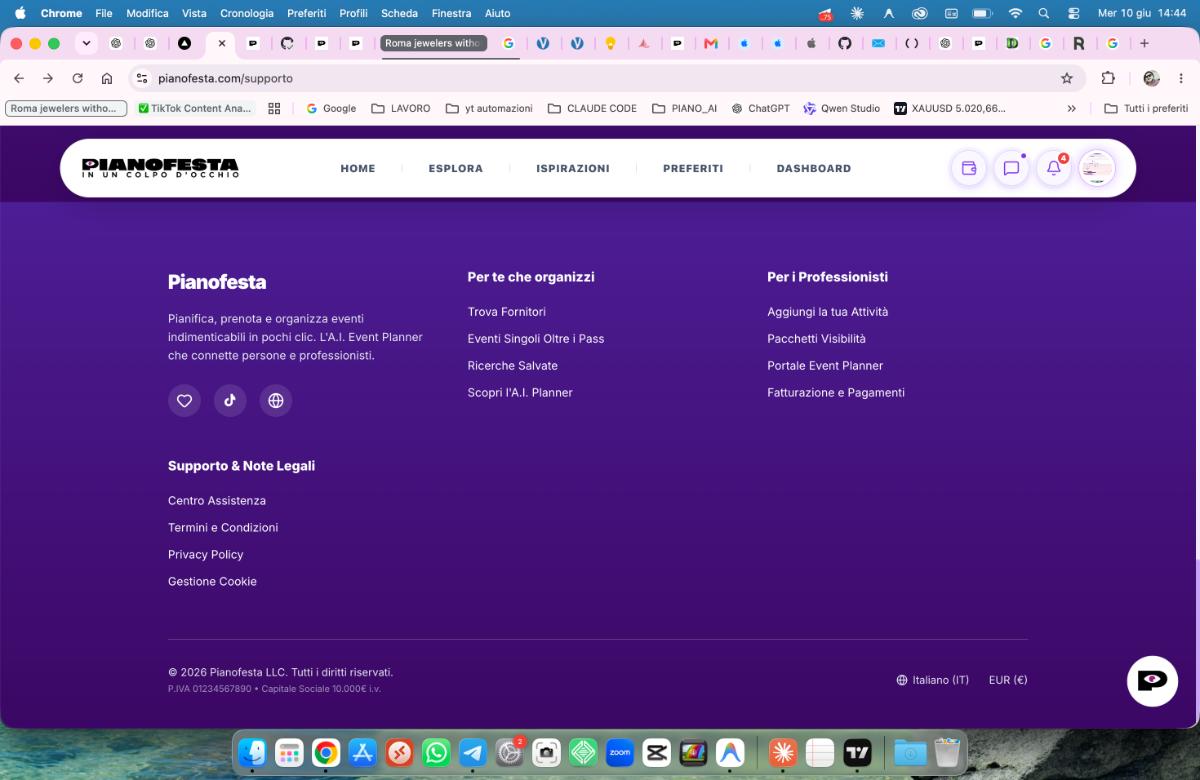The height and width of the screenshot is (780, 1200).
Task: Open a new tab with plus icon
Action: (1144, 43)
